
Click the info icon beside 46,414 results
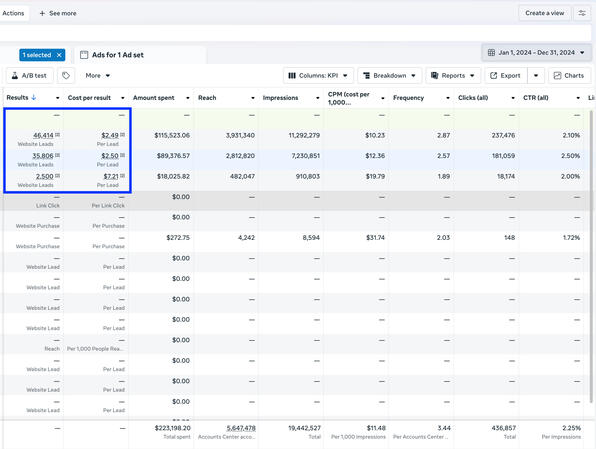(x=57, y=135)
